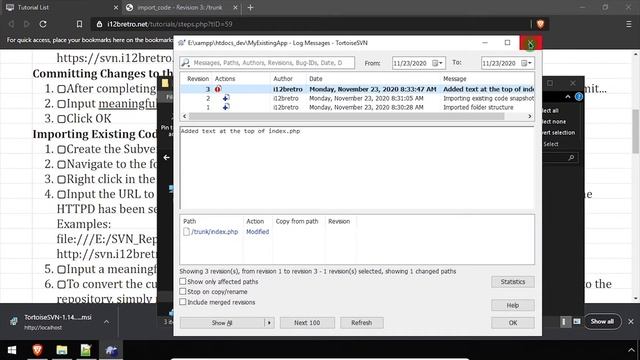
Task: Click the site lock icon in address bar
Action: coord(99,24)
